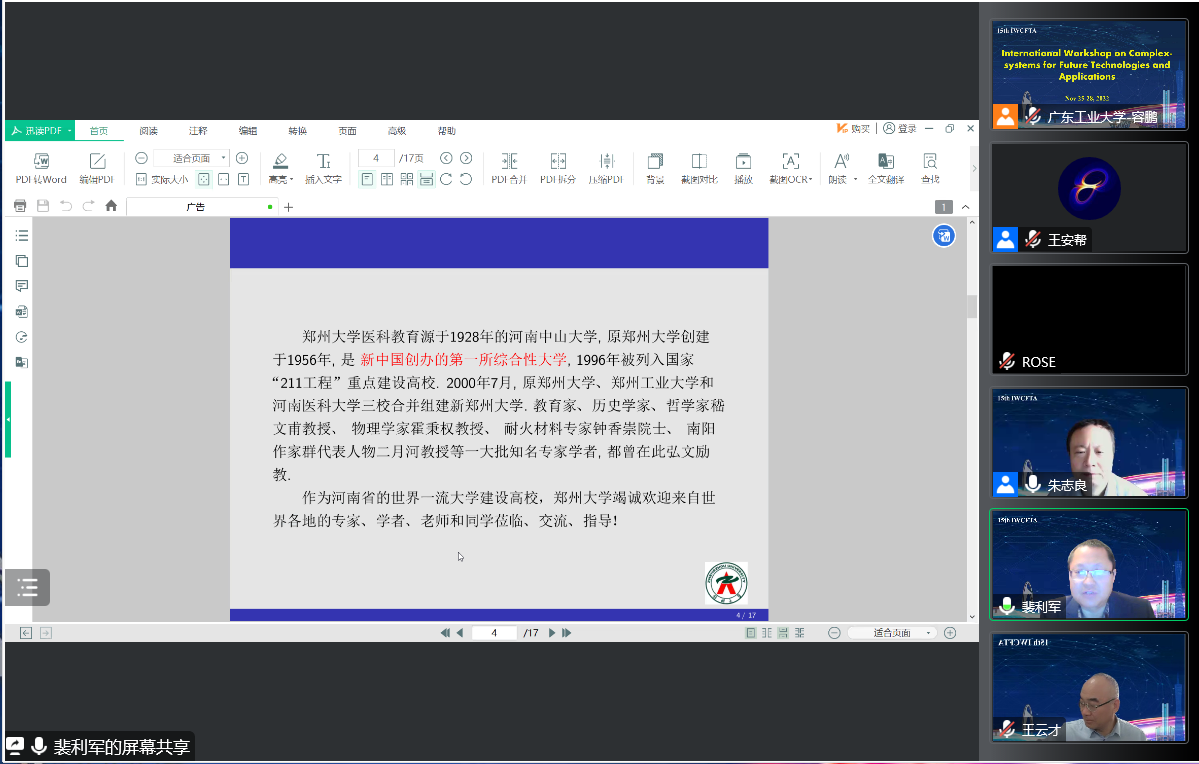Toggle continuous scrolling layout in ribbon
1199x764 pixels.
427,179
